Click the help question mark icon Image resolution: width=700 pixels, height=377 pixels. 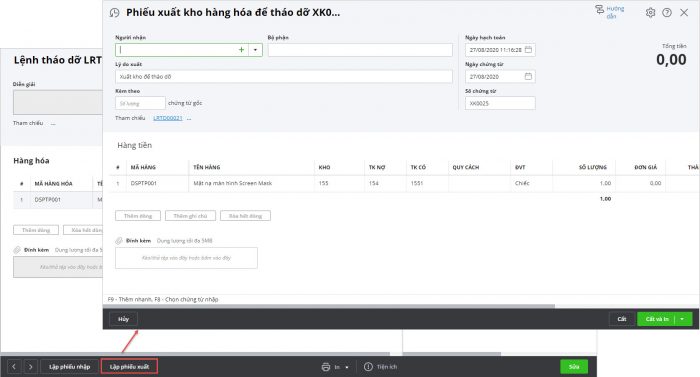[x=667, y=13]
